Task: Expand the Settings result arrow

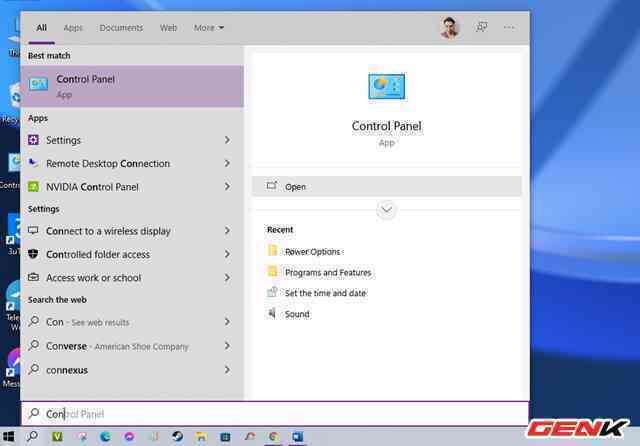Action: click(x=227, y=140)
